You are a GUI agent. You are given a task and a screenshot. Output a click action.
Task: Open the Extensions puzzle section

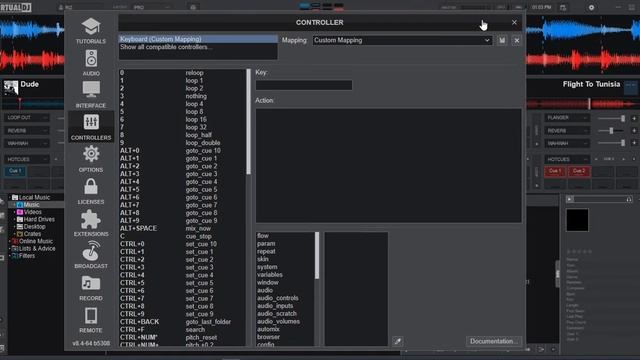click(91, 223)
